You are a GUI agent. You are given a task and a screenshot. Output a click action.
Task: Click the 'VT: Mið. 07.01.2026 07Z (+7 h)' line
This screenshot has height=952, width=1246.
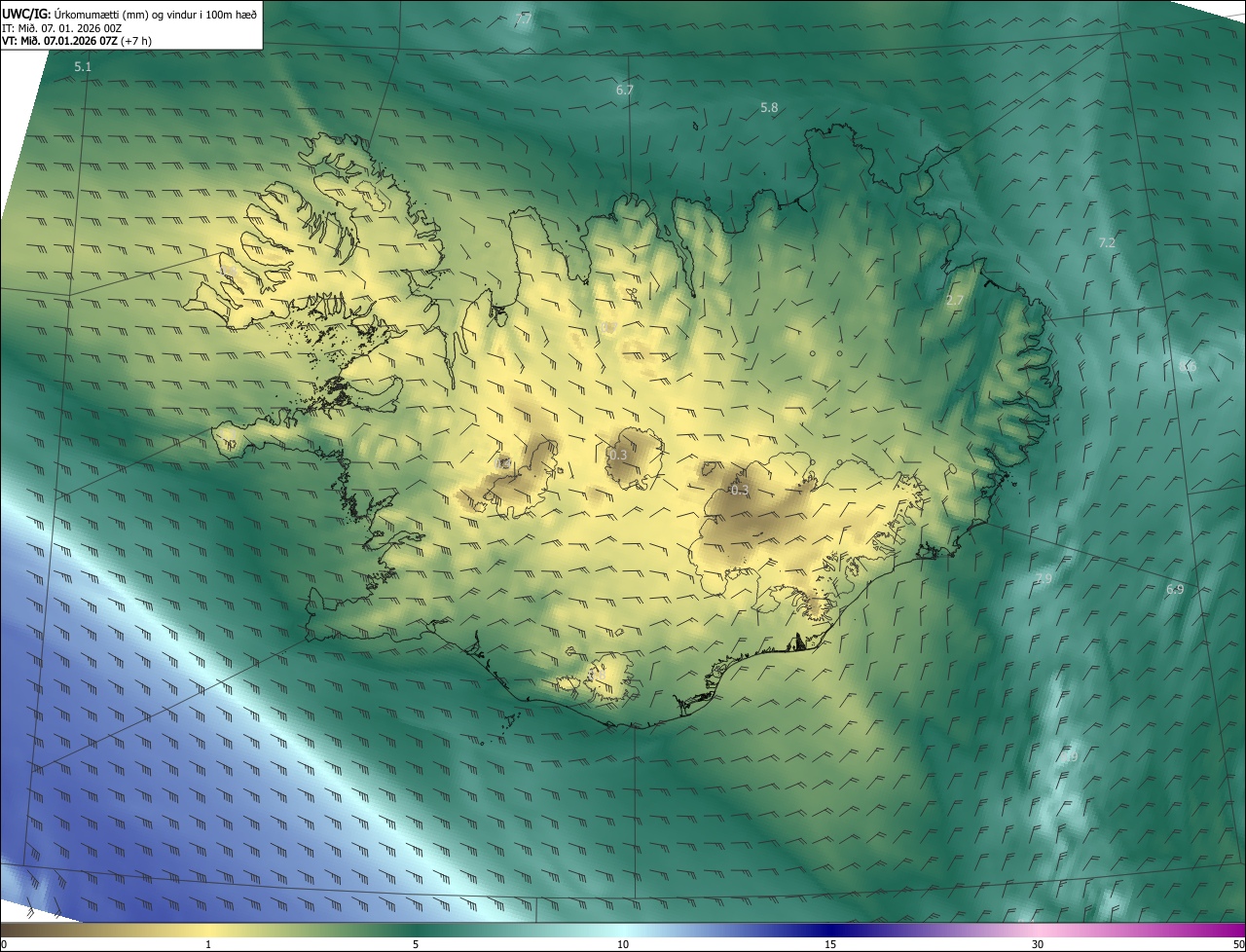[78, 41]
